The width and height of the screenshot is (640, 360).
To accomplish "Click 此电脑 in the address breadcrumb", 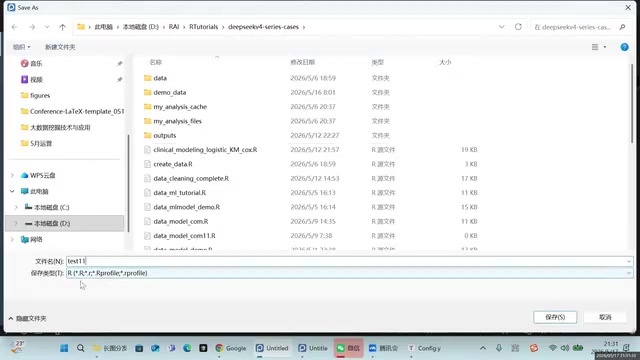I will pyautogui.click(x=104, y=27).
